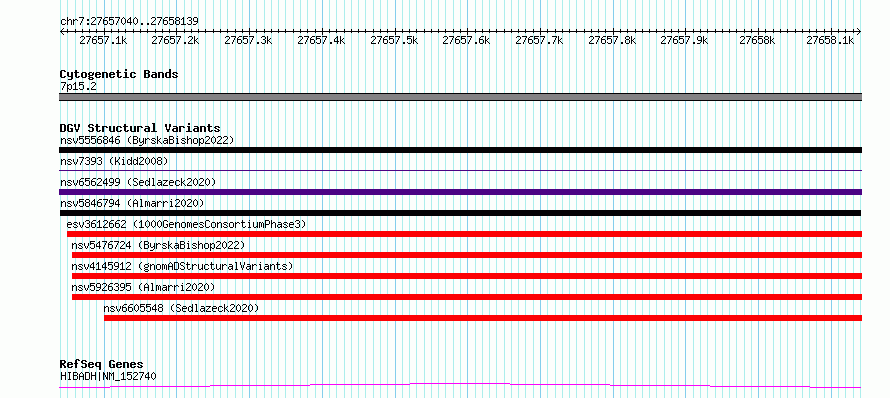Click the HIBADH|NM_152740 gene label

point(108,376)
